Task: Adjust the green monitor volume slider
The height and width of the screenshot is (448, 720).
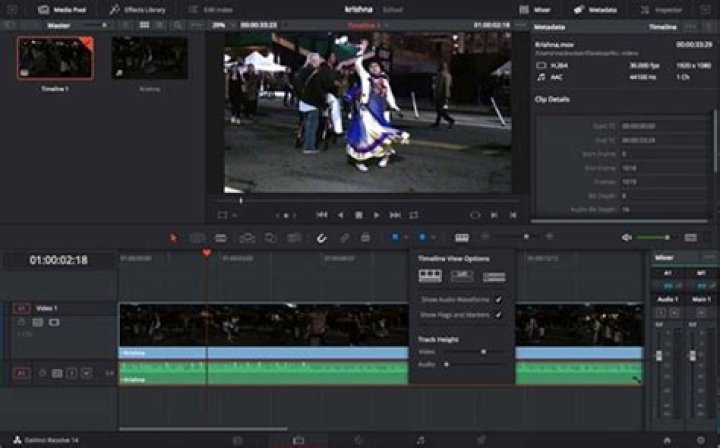Action: click(x=653, y=237)
